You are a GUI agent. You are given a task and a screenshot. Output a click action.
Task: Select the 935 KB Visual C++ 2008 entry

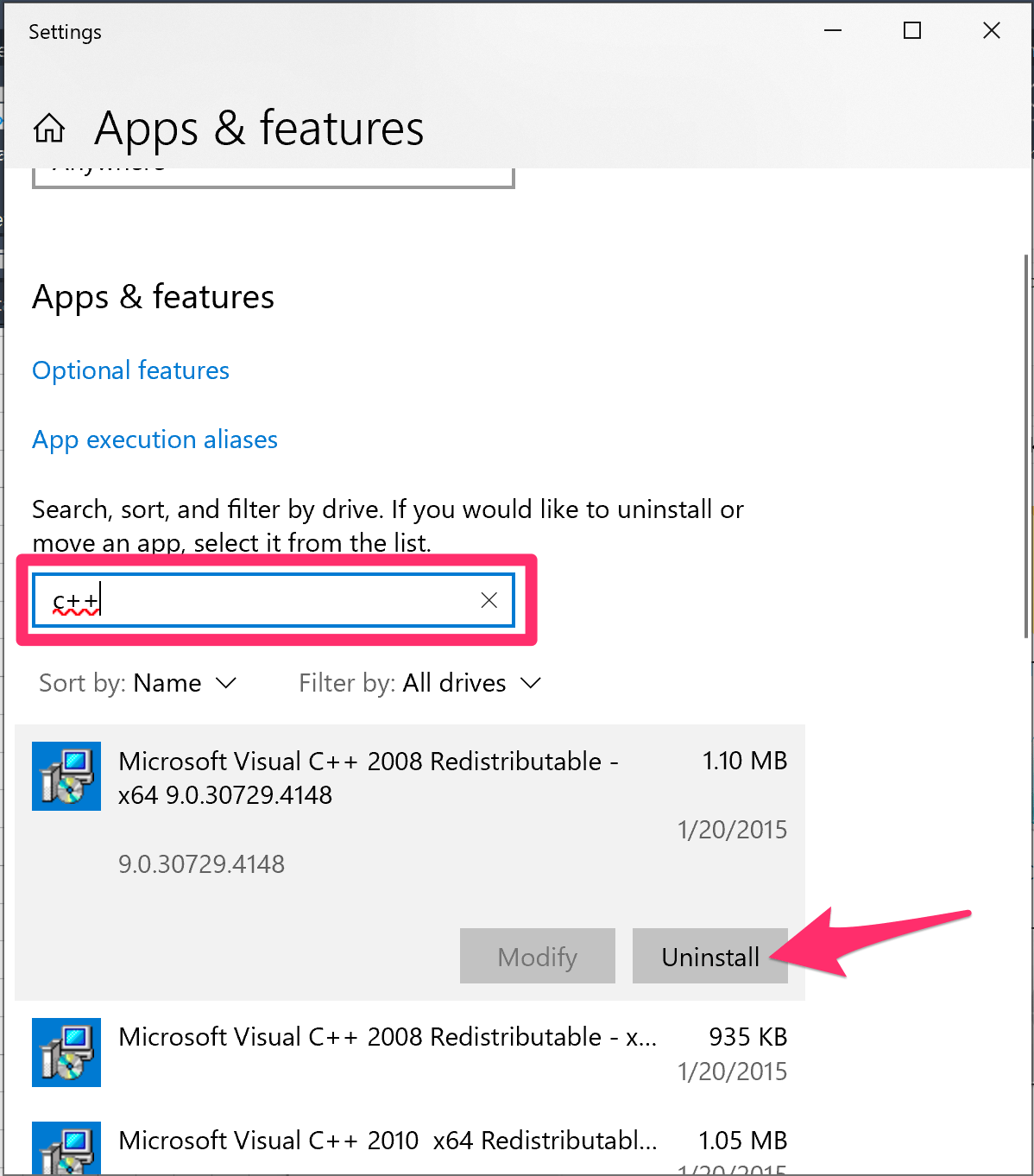coord(388,1036)
